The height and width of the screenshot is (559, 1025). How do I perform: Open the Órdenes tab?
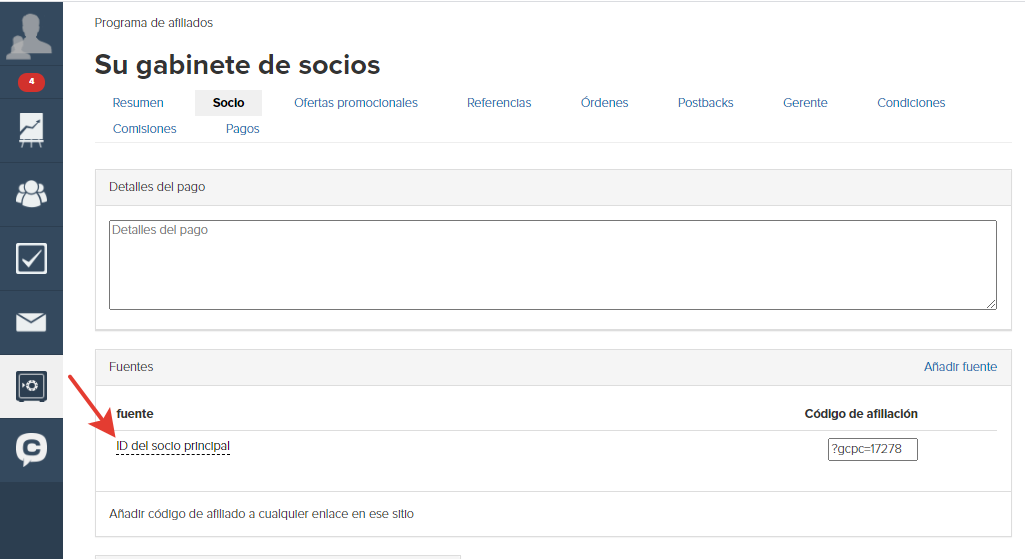(604, 103)
